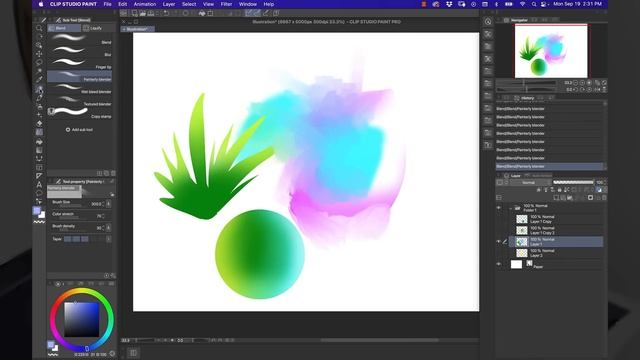
Task: Click Fill icon in command bar
Action: point(202,13)
